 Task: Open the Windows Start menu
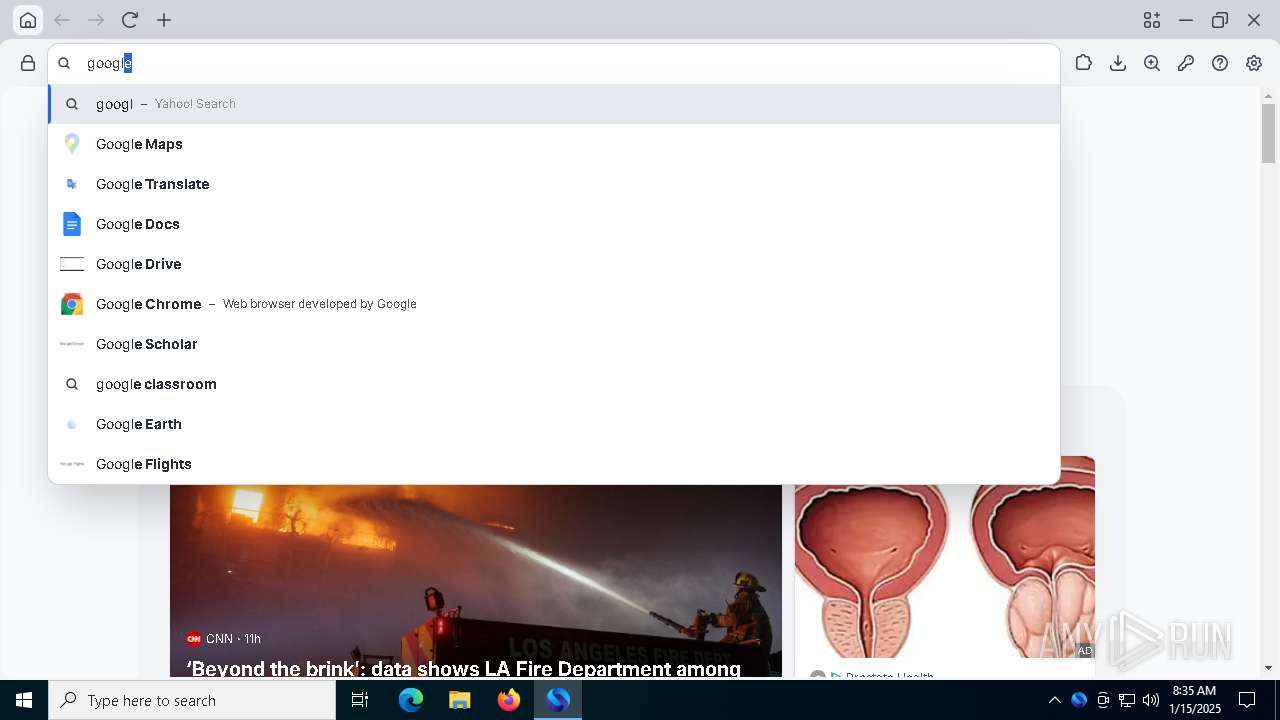click(24, 700)
